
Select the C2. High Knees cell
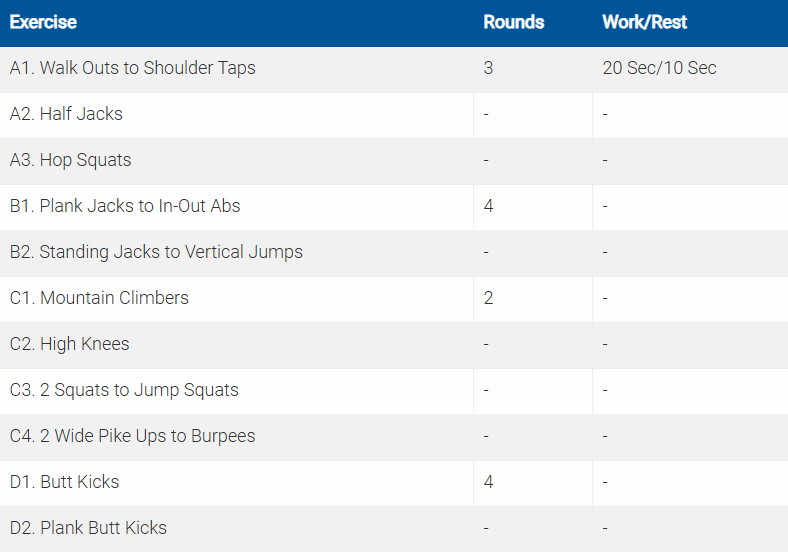pyautogui.click(x=69, y=344)
